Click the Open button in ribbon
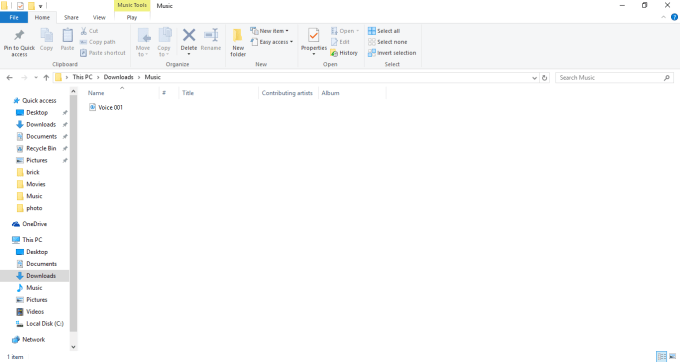 pos(345,31)
